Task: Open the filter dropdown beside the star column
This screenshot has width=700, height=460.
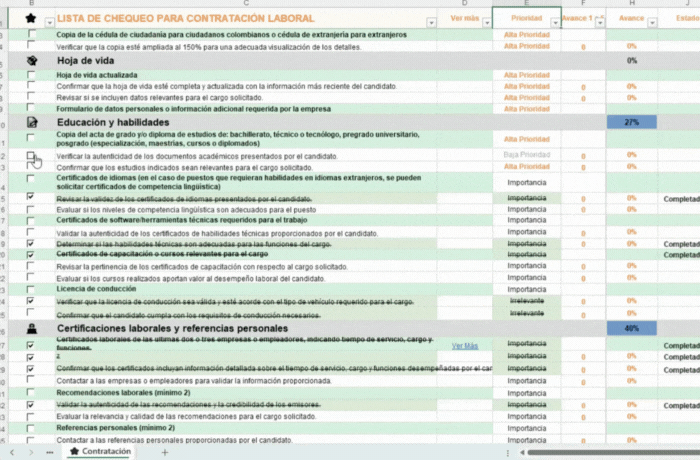Action: click(50, 22)
